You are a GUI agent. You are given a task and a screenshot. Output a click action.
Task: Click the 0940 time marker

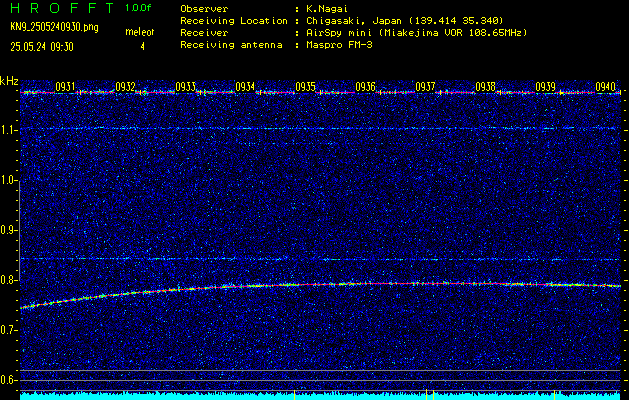(x=605, y=86)
